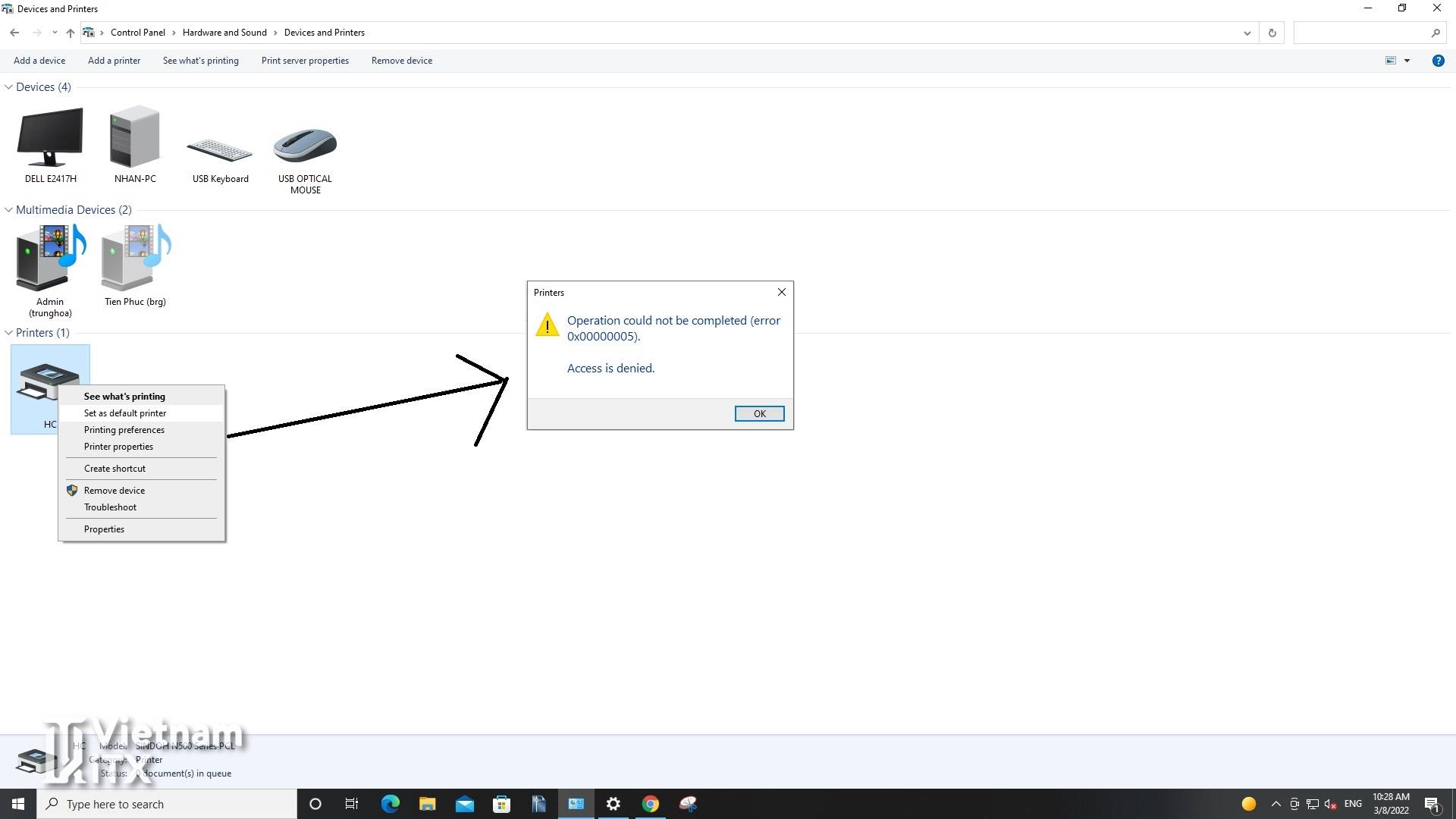Click the help question mark icon

pyautogui.click(x=1438, y=61)
